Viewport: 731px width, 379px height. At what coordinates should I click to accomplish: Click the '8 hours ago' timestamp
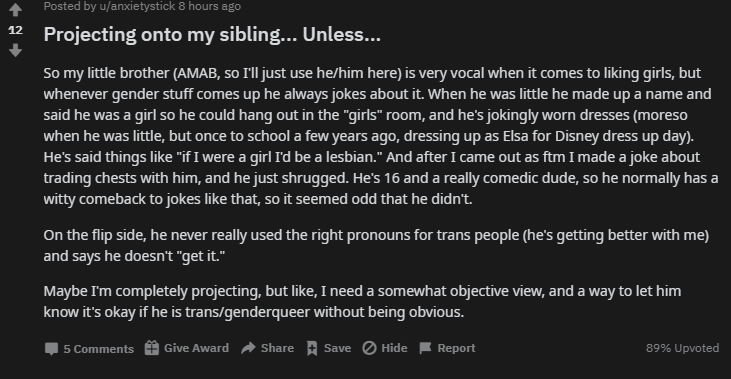pyautogui.click(x=210, y=6)
